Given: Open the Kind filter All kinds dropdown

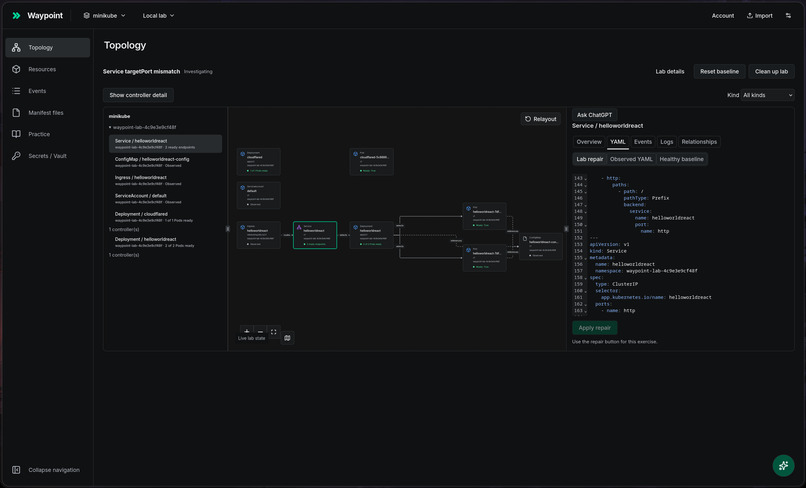Looking at the screenshot, I should coord(767,95).
